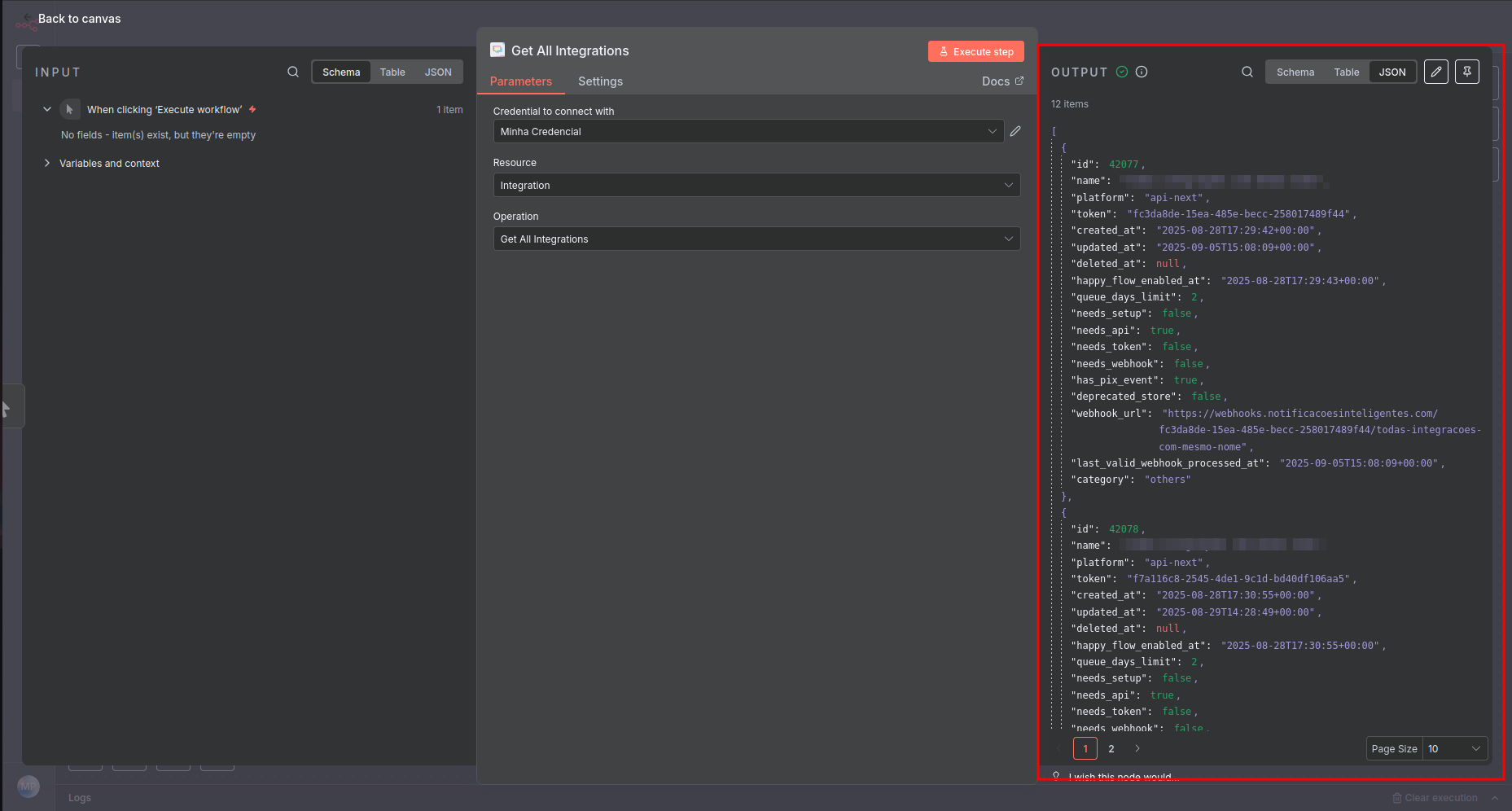Switch input view to Schema
Viewport: 1512px width, 811px height.
(x=341, y=72)
